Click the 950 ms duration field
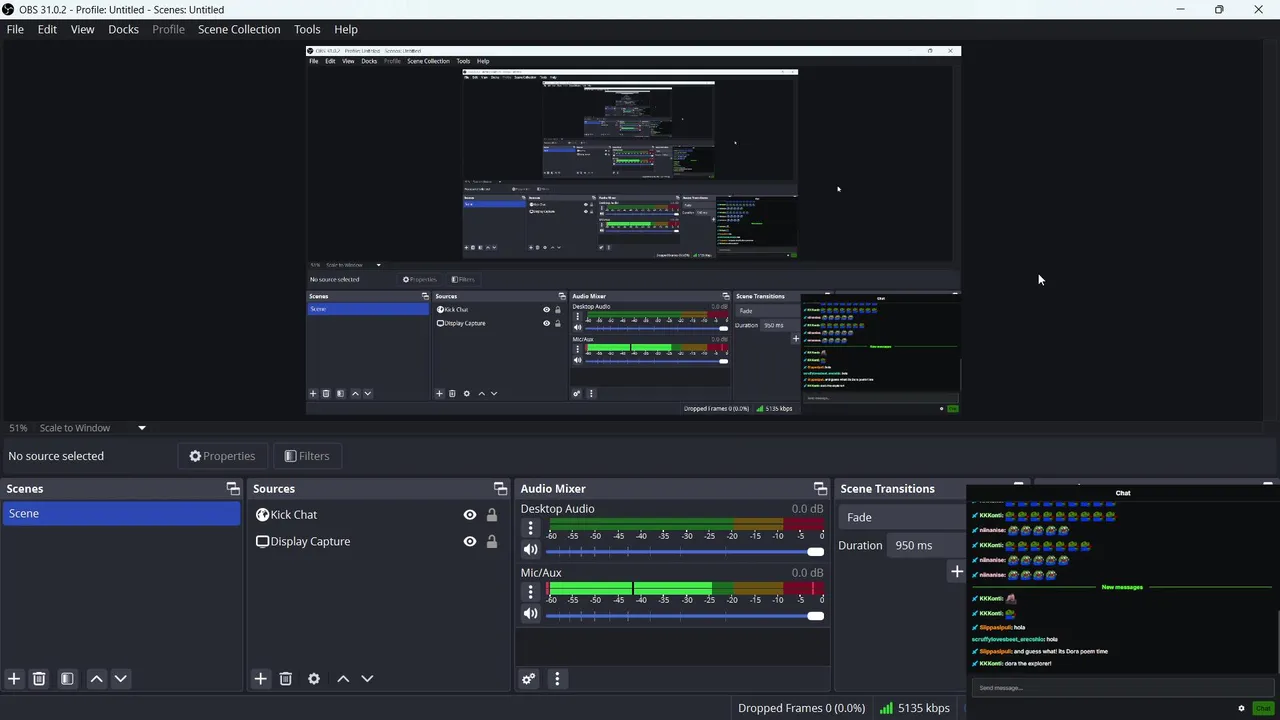Image resolution: width=1280 pixels, height=720 pixels. click(x=926, y=545)
